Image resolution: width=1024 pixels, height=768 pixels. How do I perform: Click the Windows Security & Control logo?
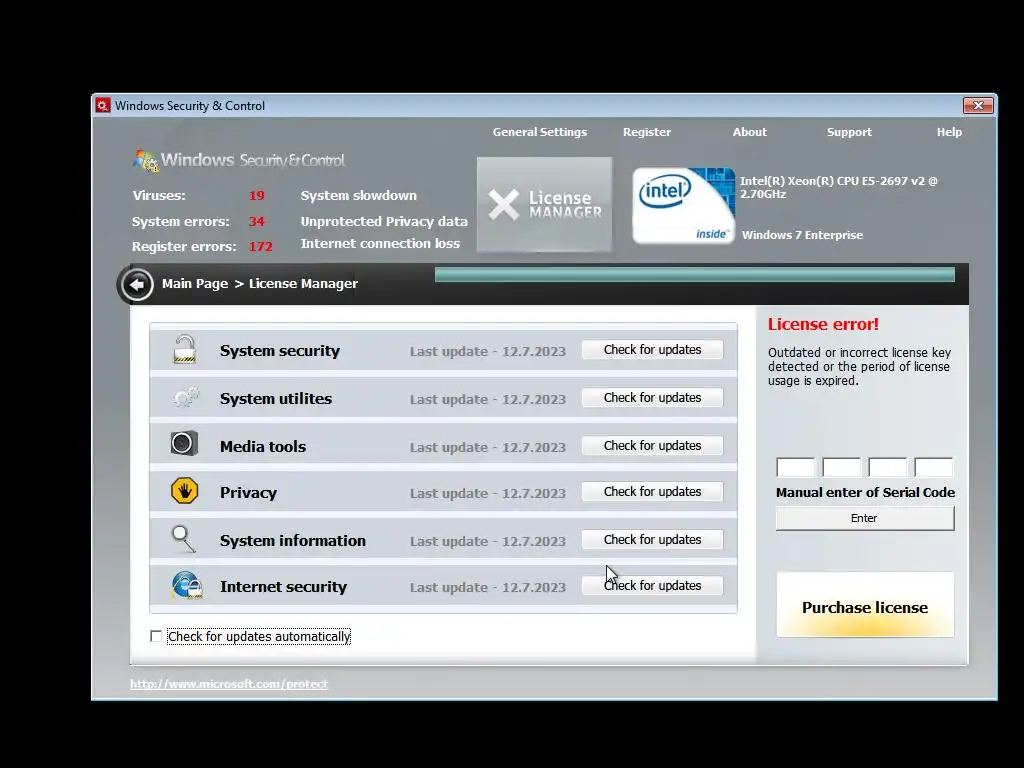pyautogui.click(x=239, y=160)
